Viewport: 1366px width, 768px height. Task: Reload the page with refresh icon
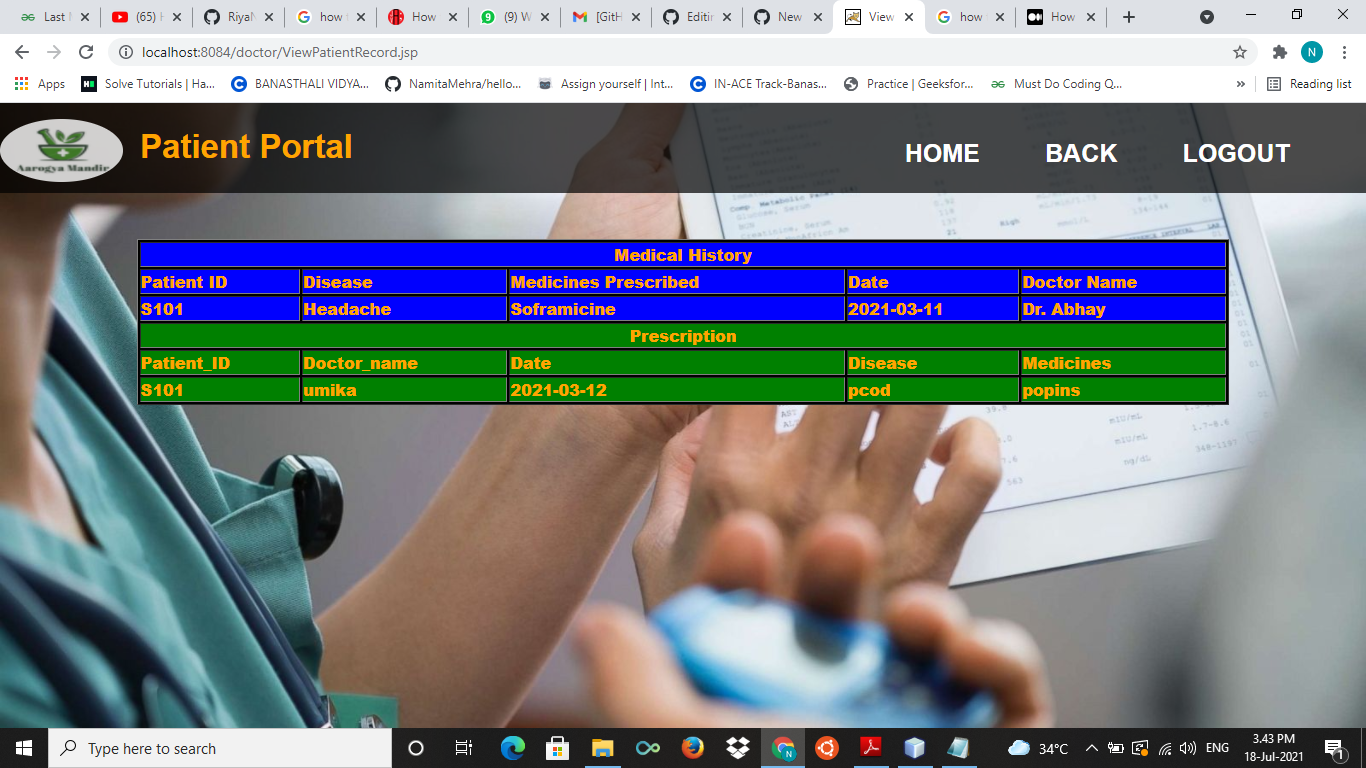point(86,52)
